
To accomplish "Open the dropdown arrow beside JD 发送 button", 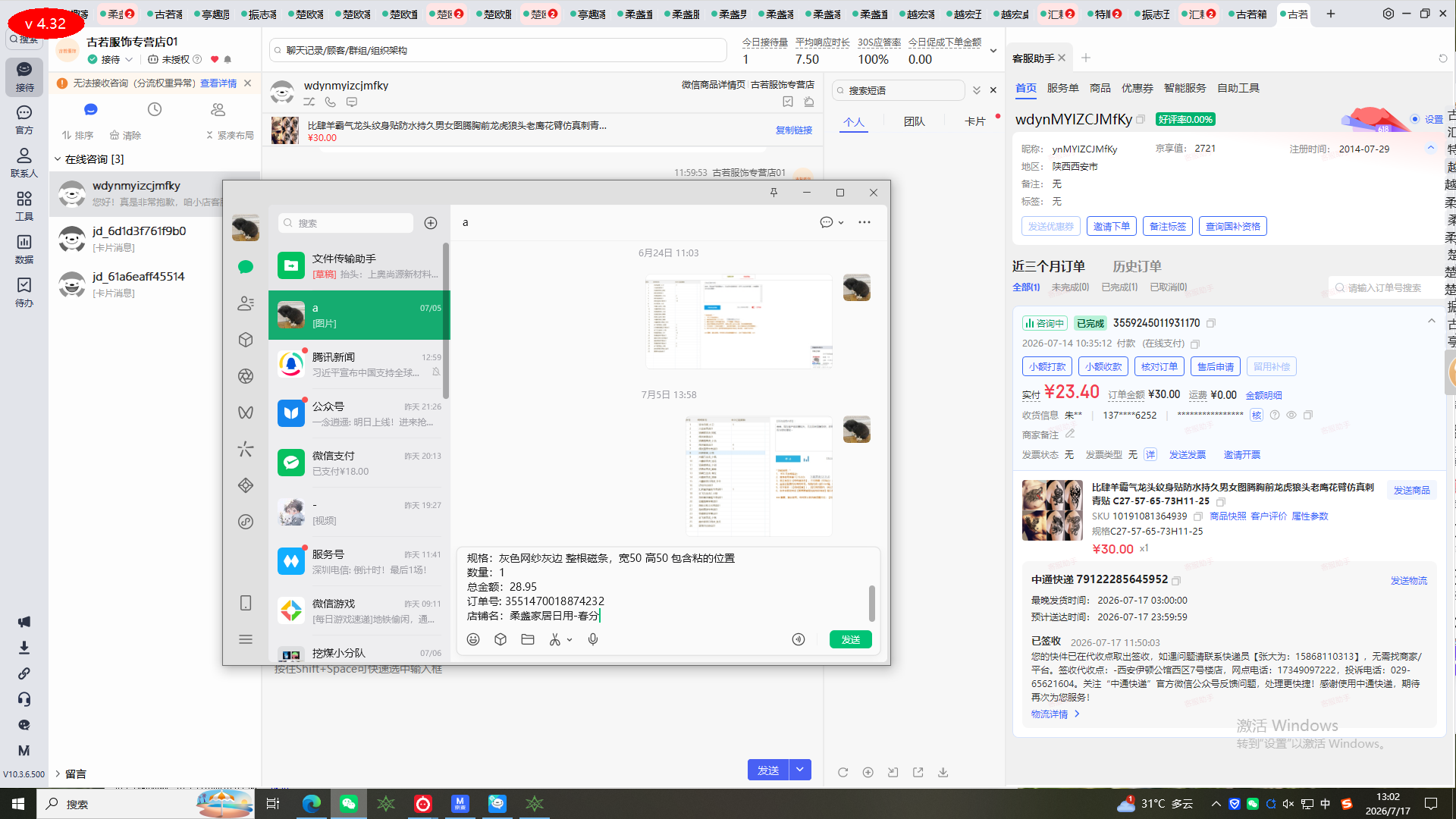I will point(800,770).
